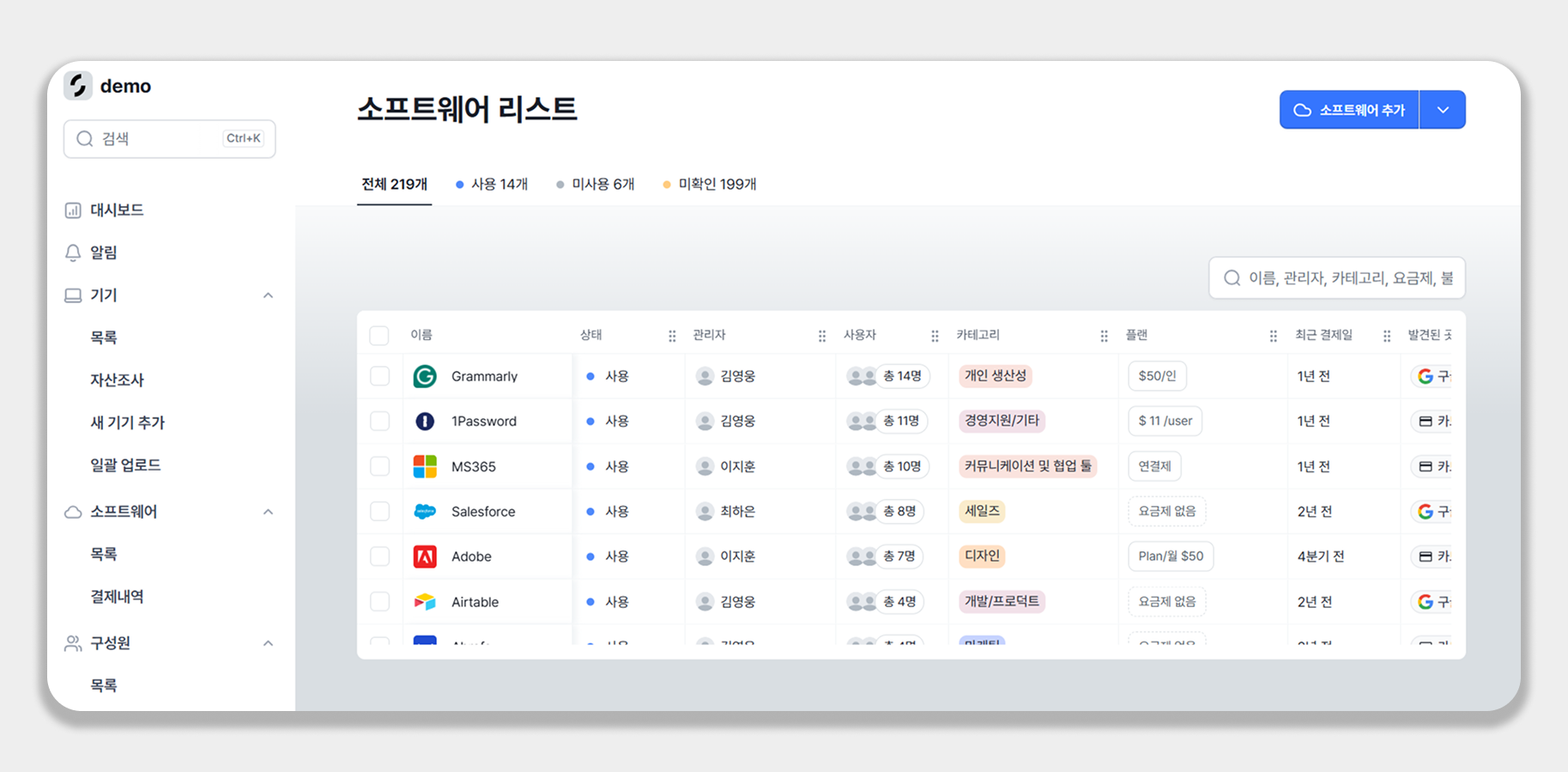Open 결제내역 in the sidebar

[117, 597]
